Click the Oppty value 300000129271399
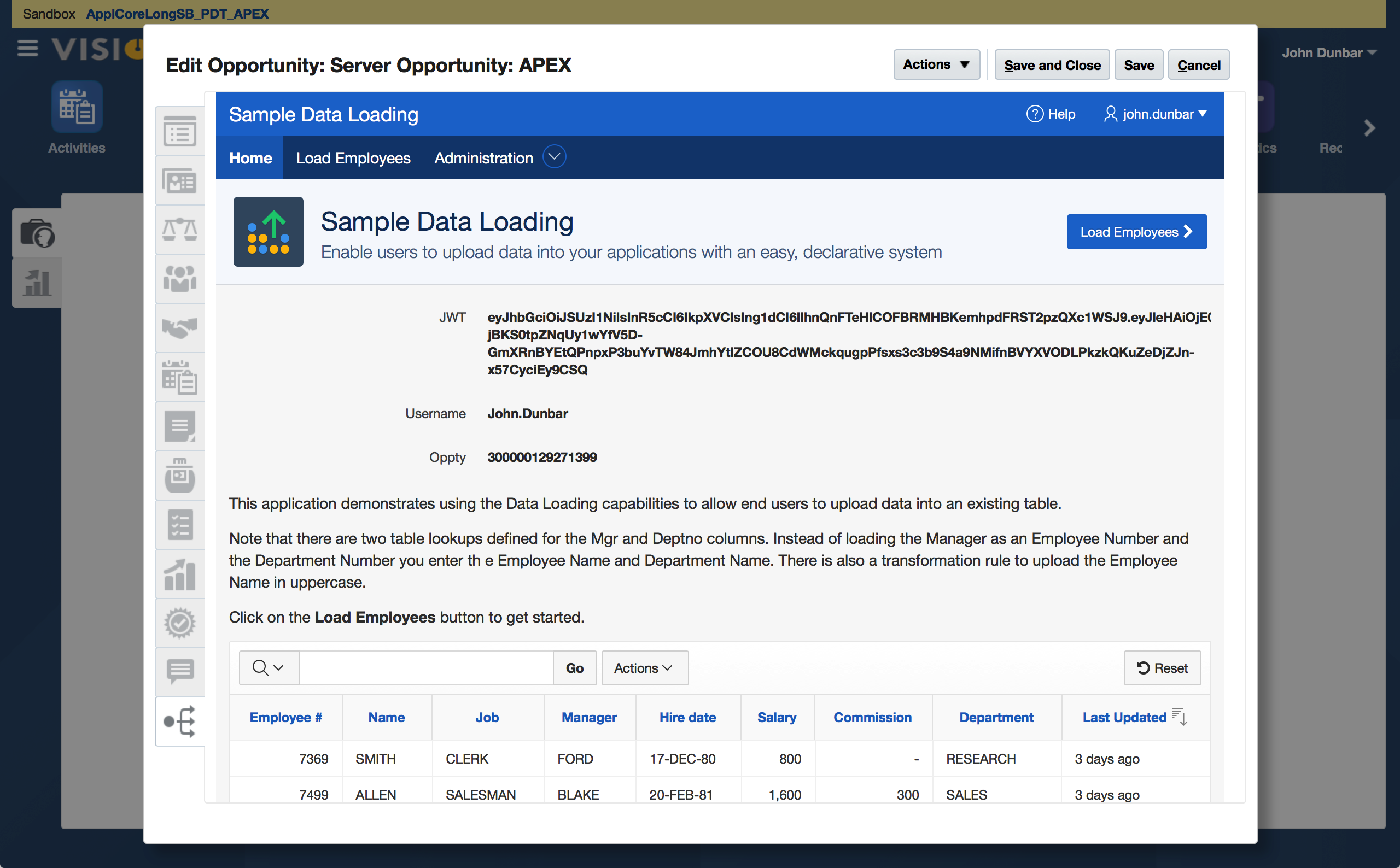Image resolution: width=1400 pixels, height=868 pixels. [x=542, y=457]
